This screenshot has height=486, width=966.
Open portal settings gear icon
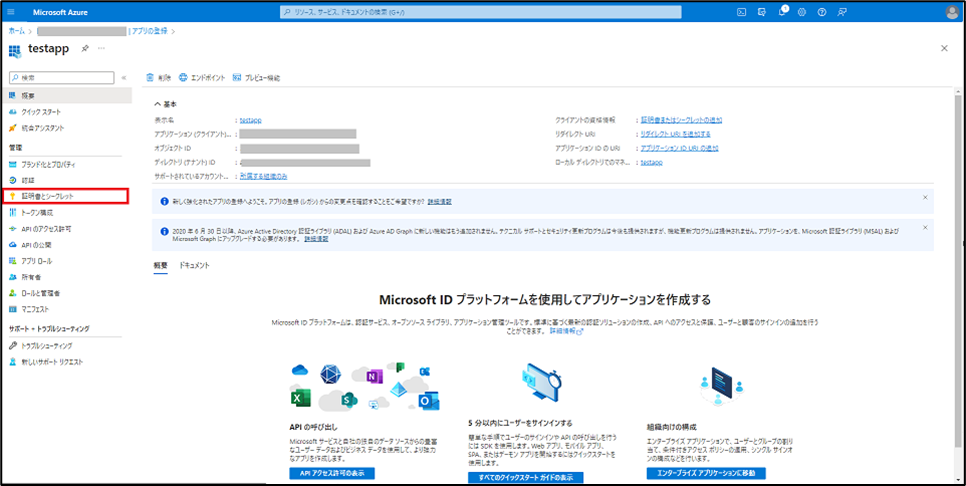pyautogui.click(x=802, y=12)
